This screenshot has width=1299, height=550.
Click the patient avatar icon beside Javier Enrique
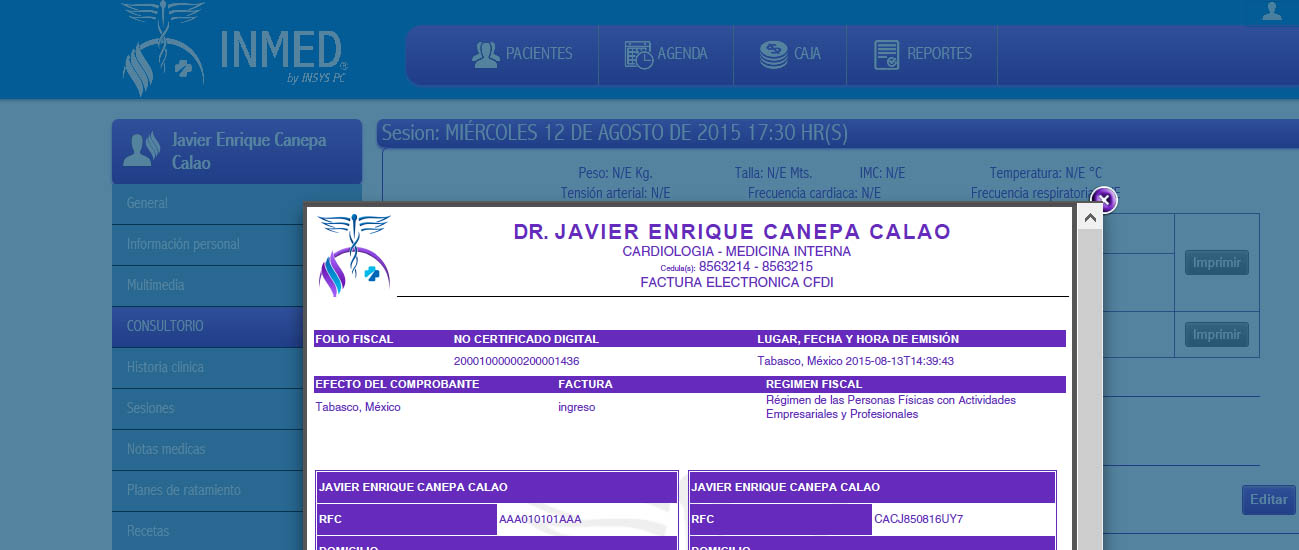139,149
